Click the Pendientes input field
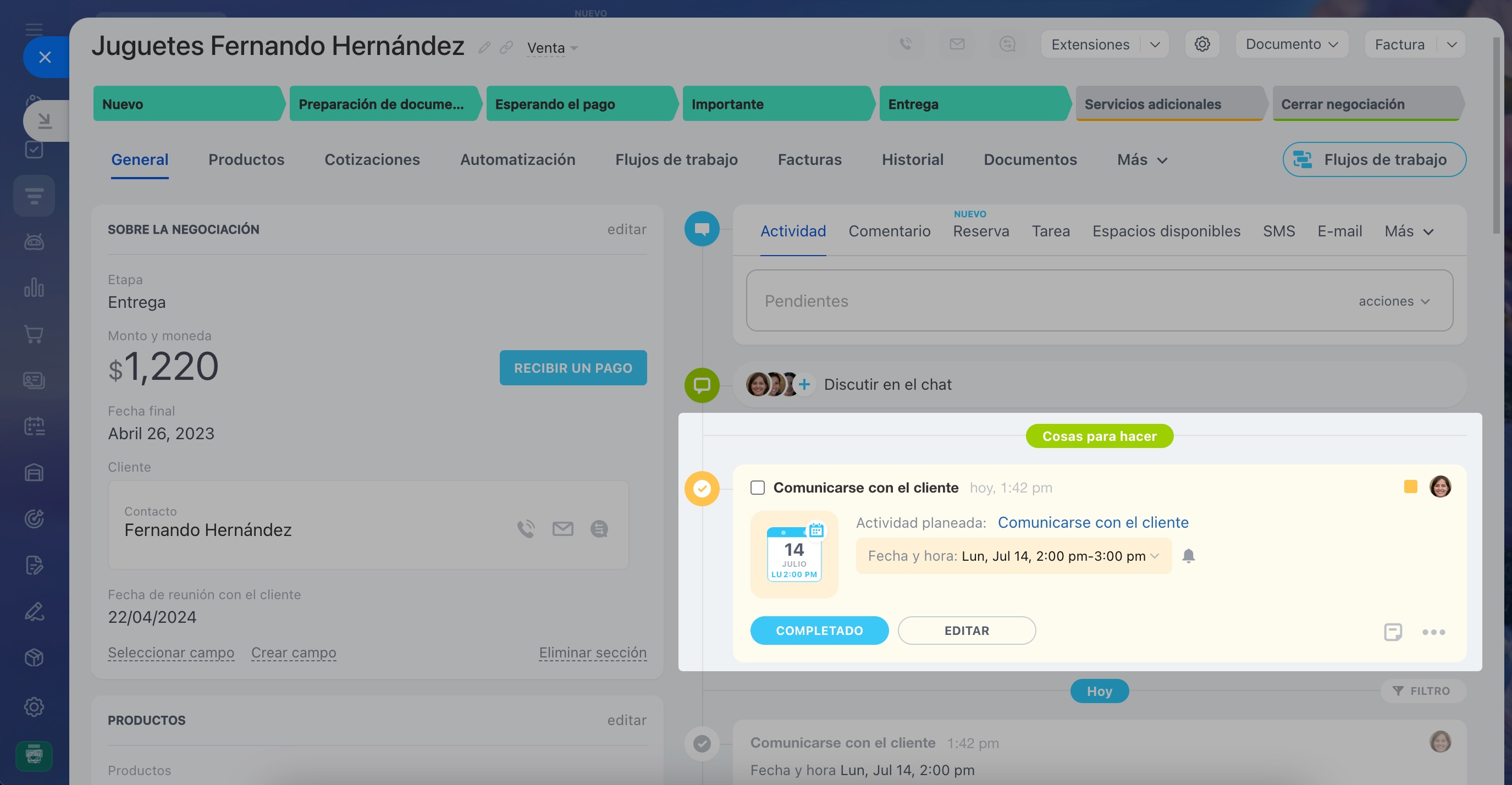 (1100, 300)
